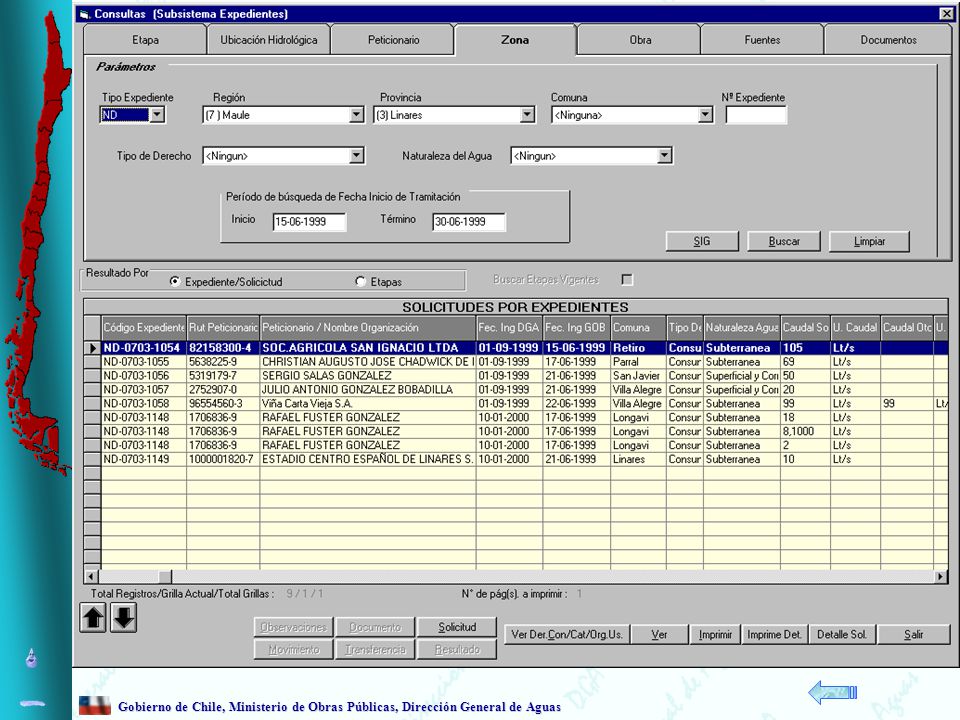
Task: Click row selector for ND-0703-1058
Action: [92, 403]
